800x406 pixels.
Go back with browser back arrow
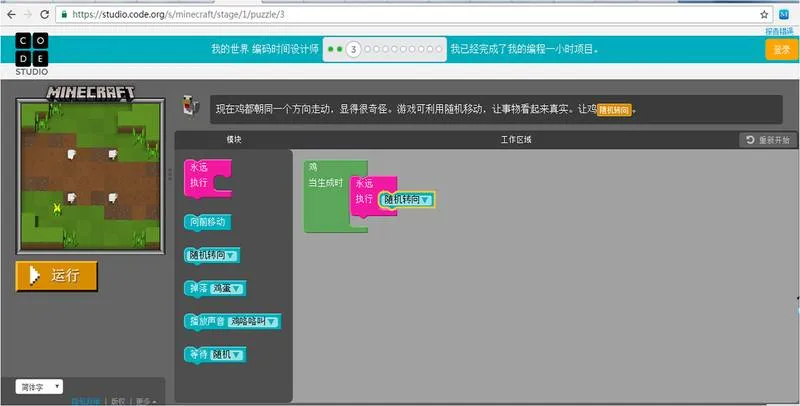[x=11, y=15]
